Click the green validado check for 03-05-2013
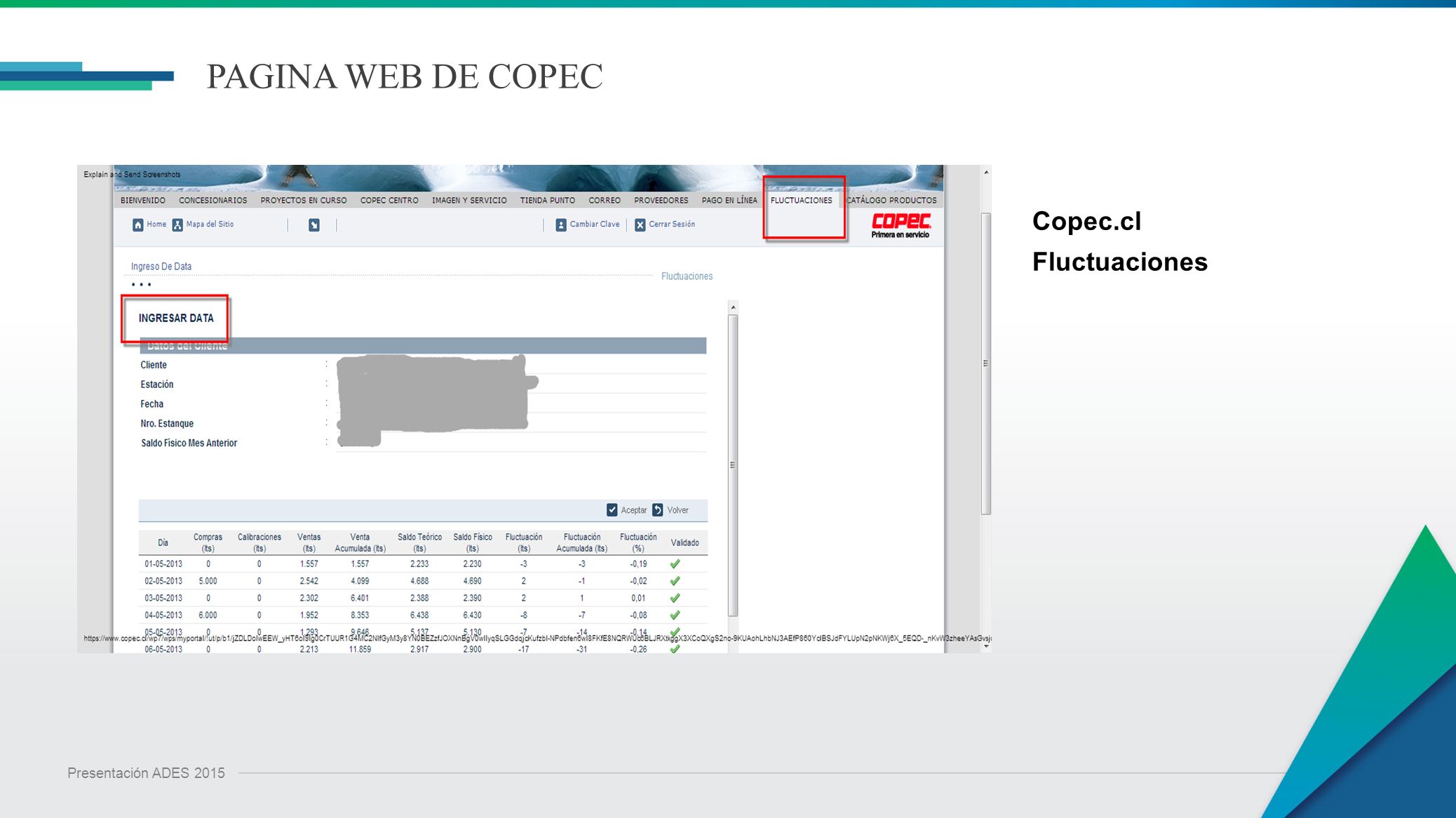 675,598
